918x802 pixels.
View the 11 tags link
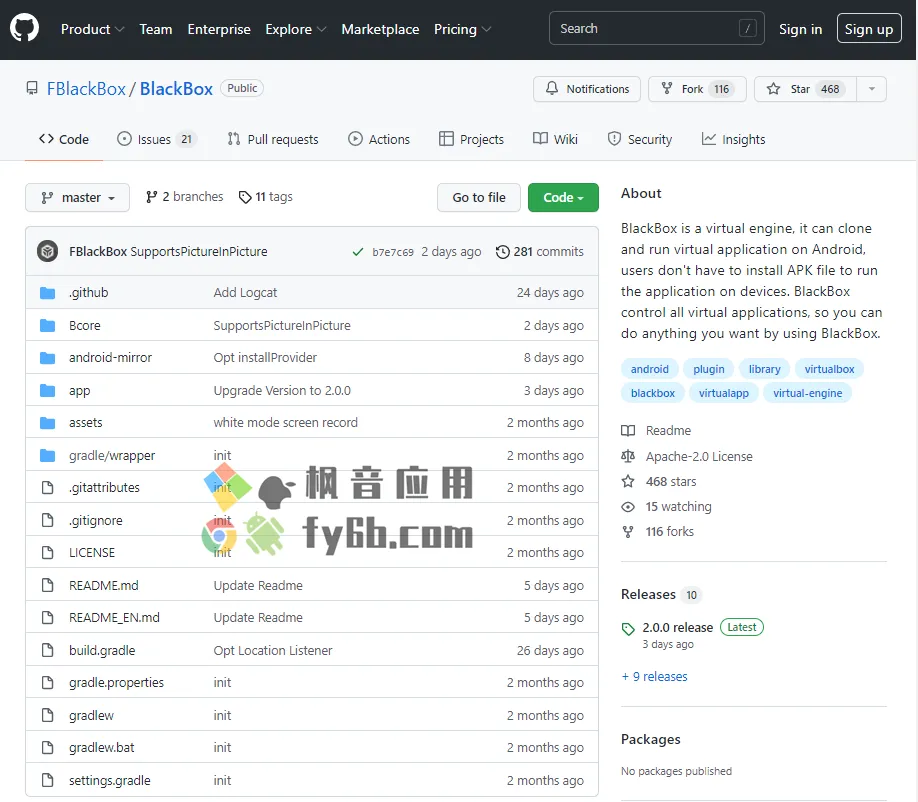pyautogui.click(x=266, y=197)
